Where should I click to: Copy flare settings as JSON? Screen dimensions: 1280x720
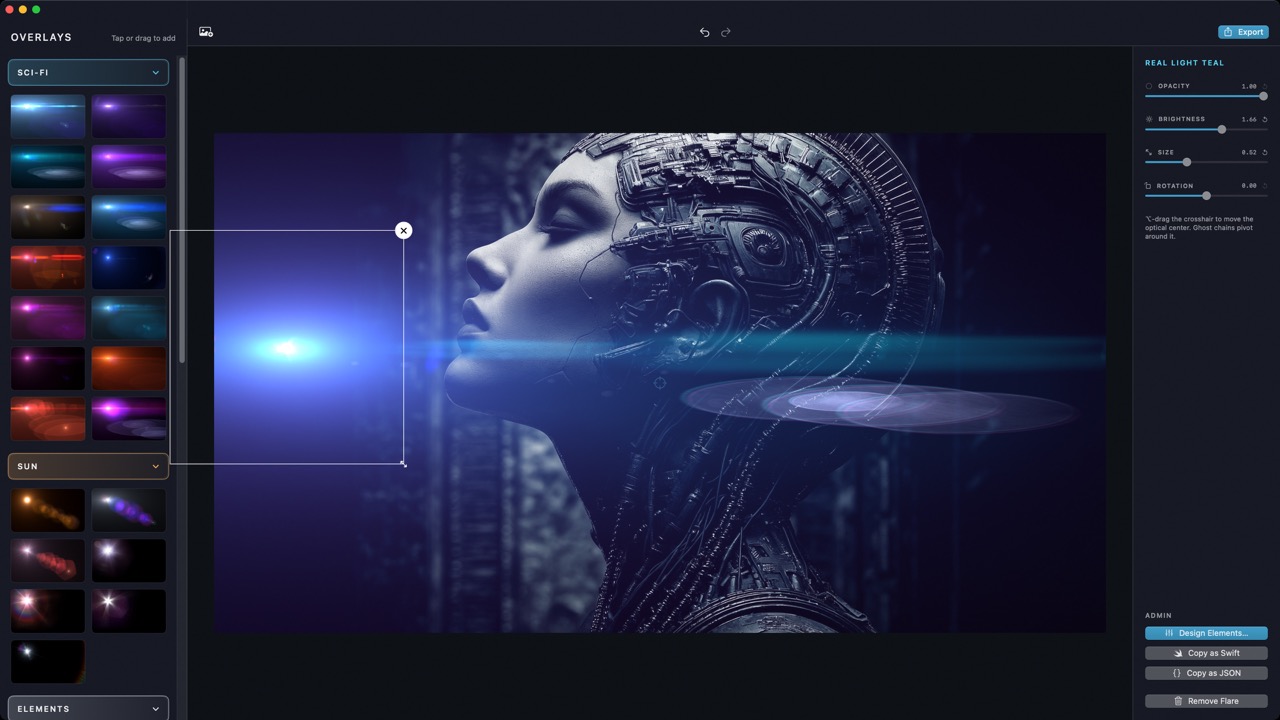click(x=1206, y=673)
